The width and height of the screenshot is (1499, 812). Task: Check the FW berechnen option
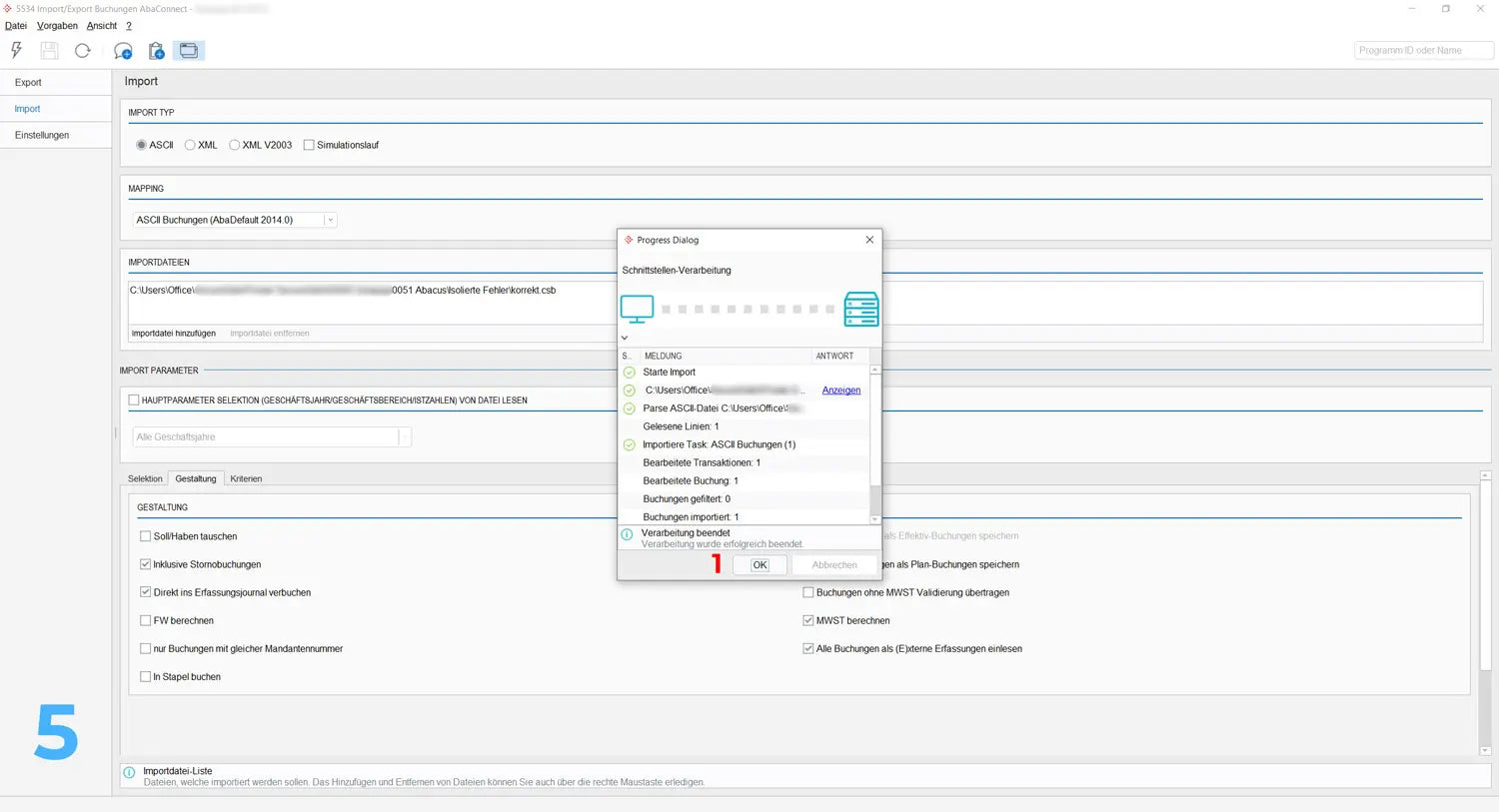(146, 620)
